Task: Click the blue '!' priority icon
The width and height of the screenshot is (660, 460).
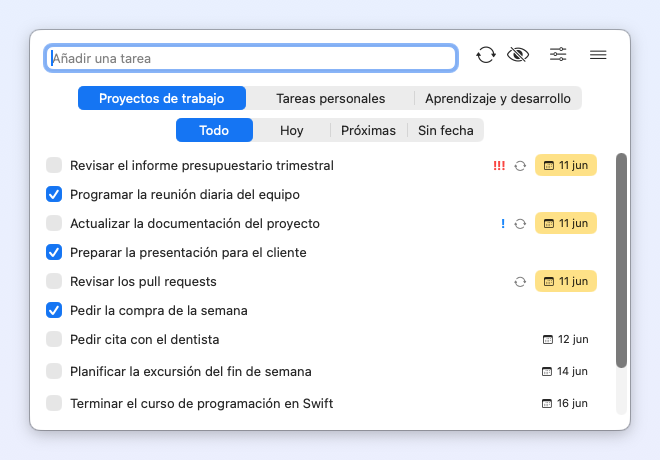Action: [x=503, y=223]
